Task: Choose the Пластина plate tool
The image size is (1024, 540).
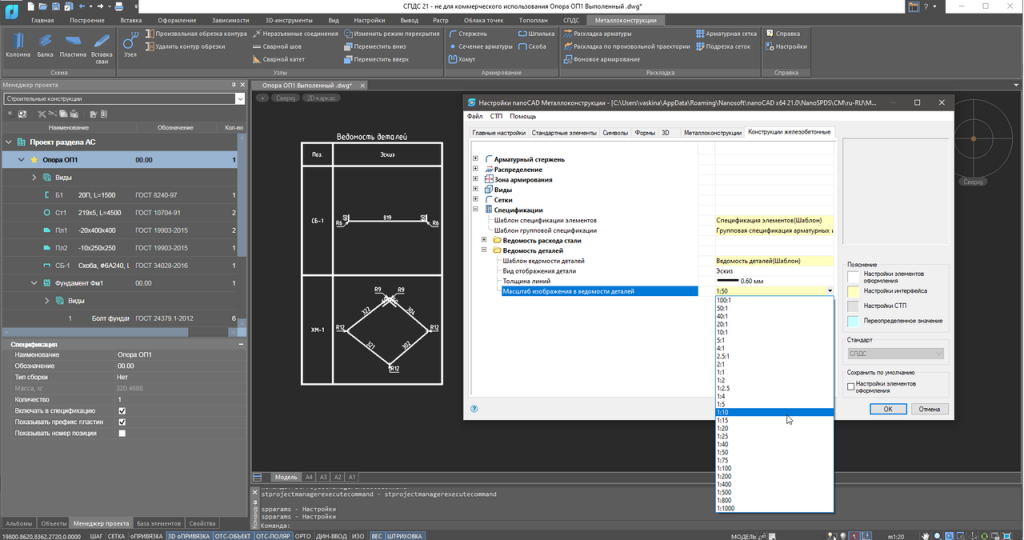Action: coord(72,46)
